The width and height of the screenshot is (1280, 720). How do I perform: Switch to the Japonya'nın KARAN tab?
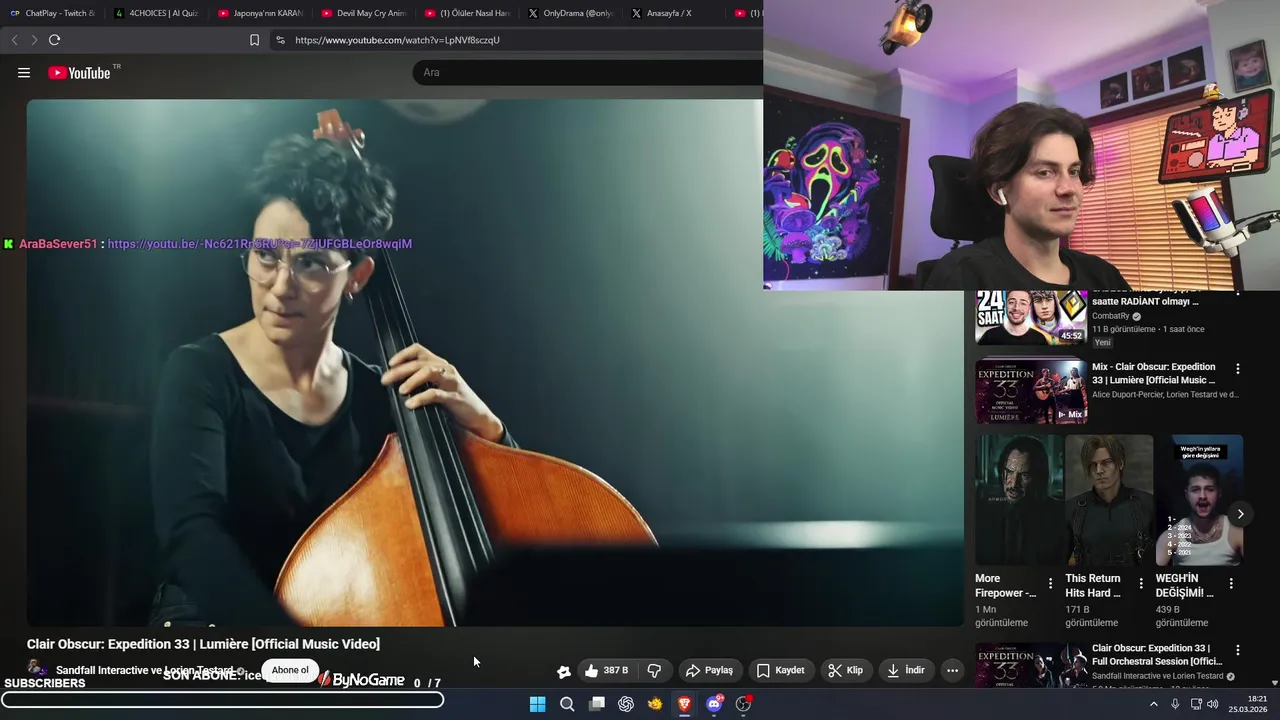pyautogui.click(x=261, y=13)
